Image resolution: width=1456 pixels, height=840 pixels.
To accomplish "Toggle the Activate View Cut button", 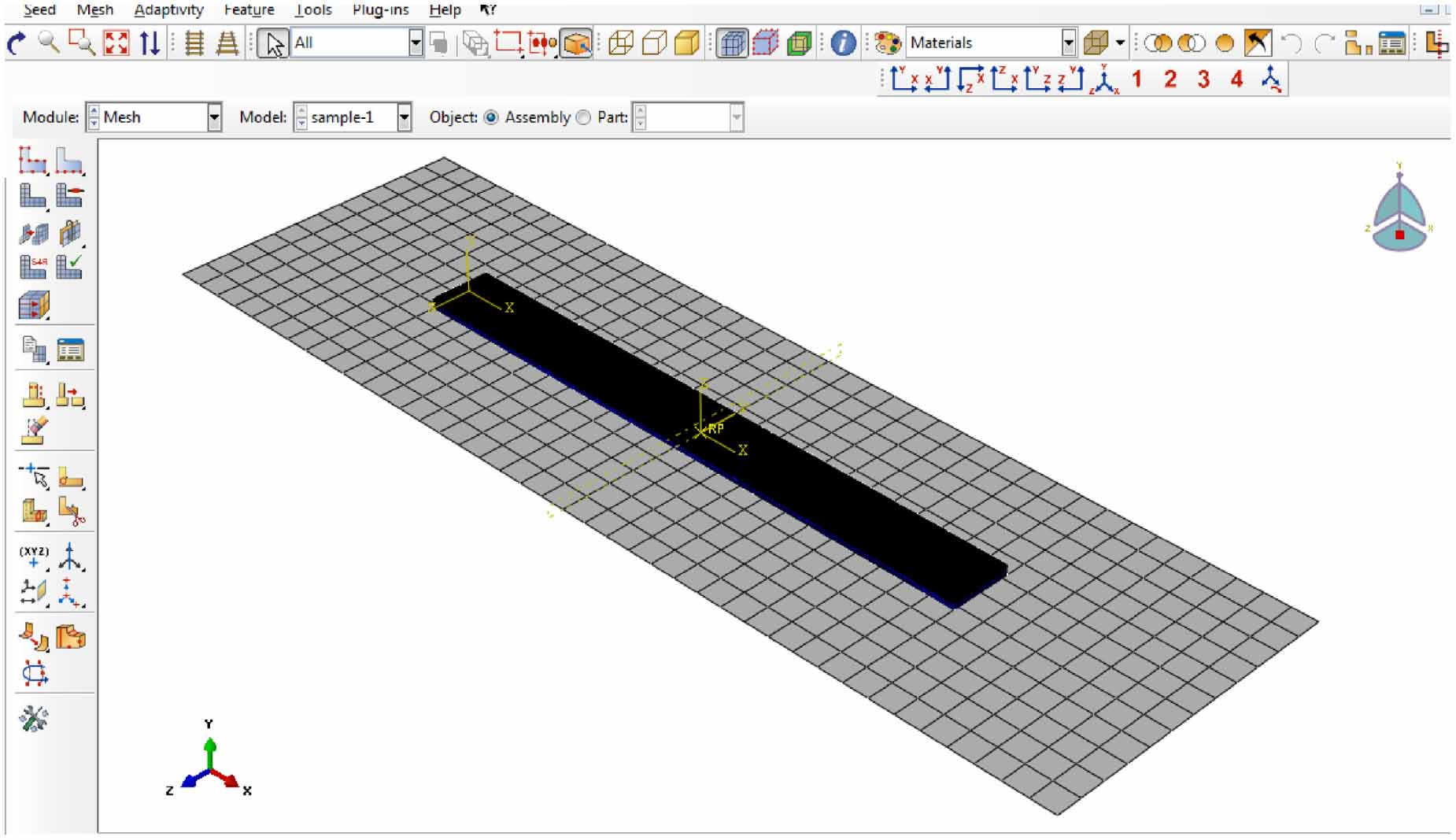I will 800,45.
